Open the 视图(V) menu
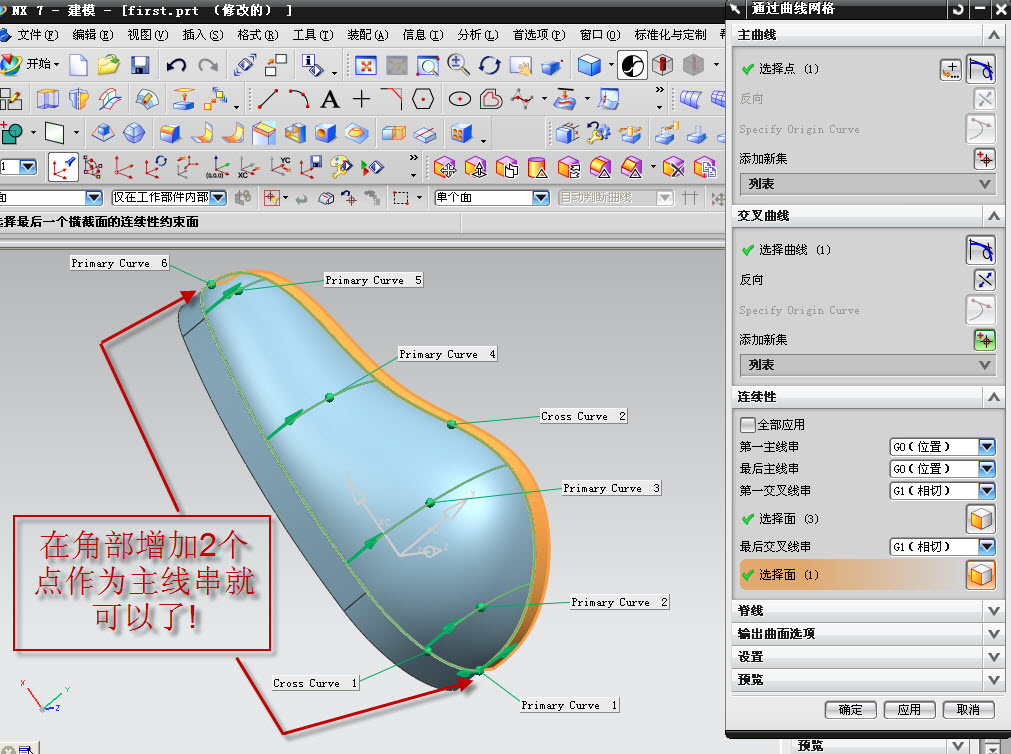Screen dimensions: 1011x754 coord(148,35)
